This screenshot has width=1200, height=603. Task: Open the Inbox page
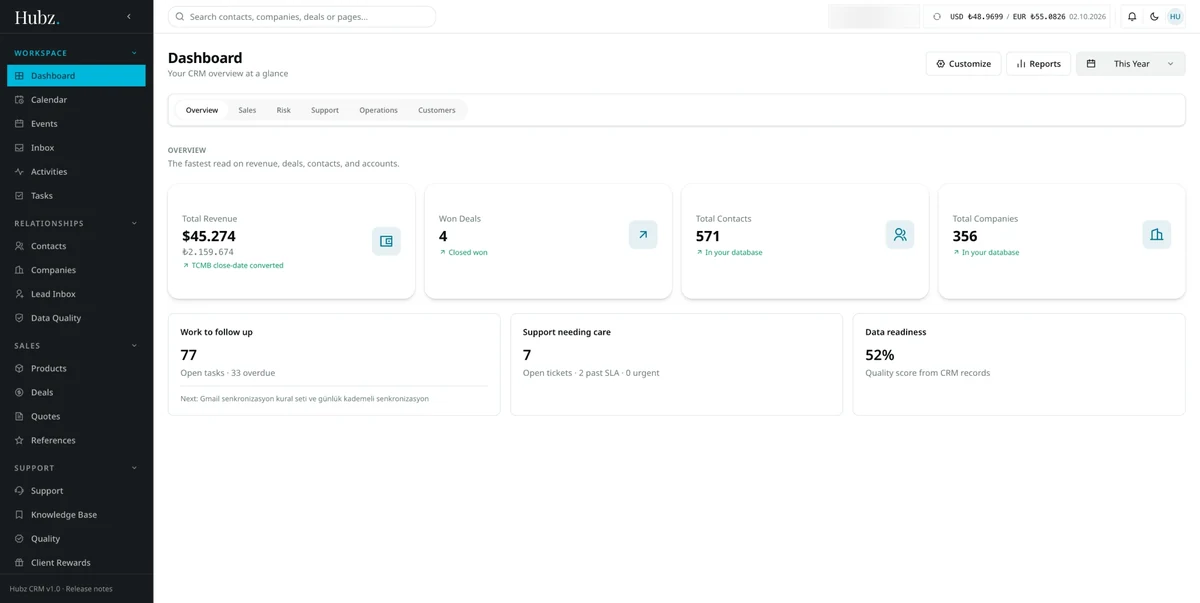[76, 148]
